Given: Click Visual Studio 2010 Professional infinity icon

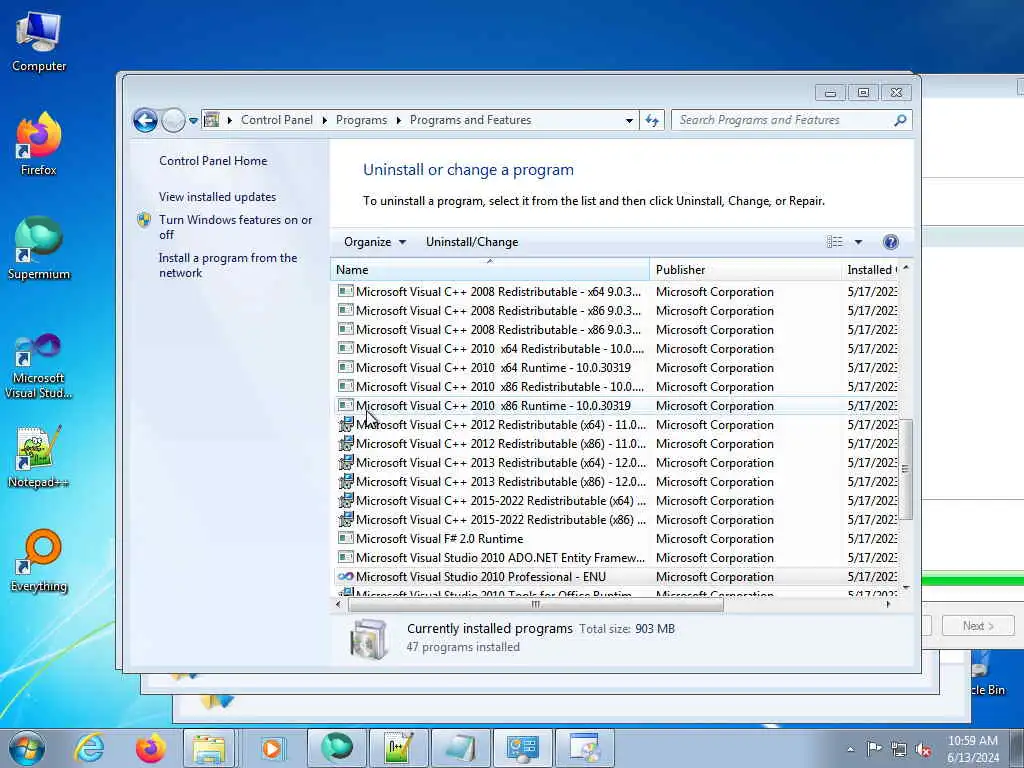Looking at the screenshot, I should pos(345,577).
